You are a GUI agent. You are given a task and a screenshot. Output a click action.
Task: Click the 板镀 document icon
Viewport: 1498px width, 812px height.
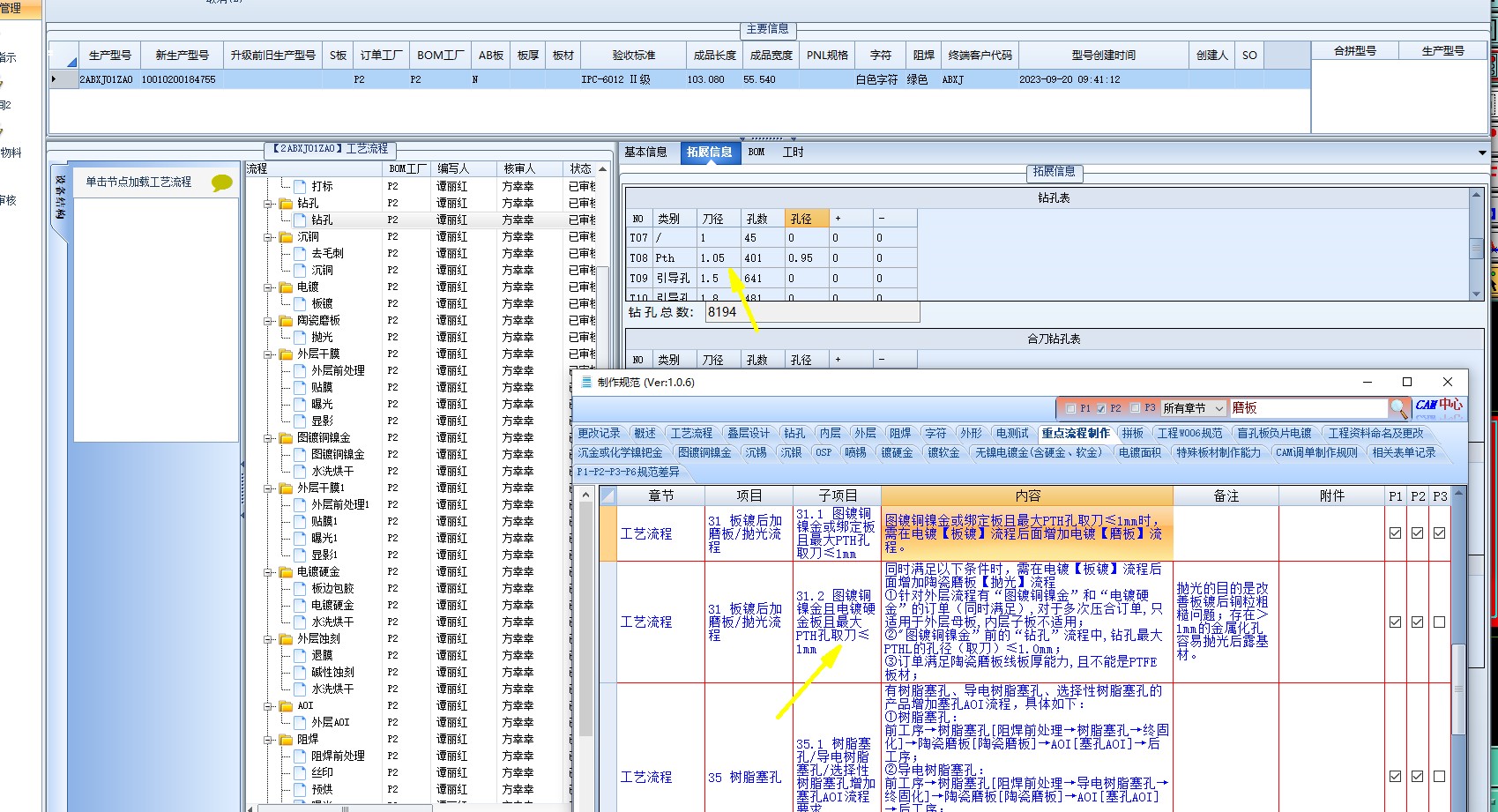(x=300, y=304)
